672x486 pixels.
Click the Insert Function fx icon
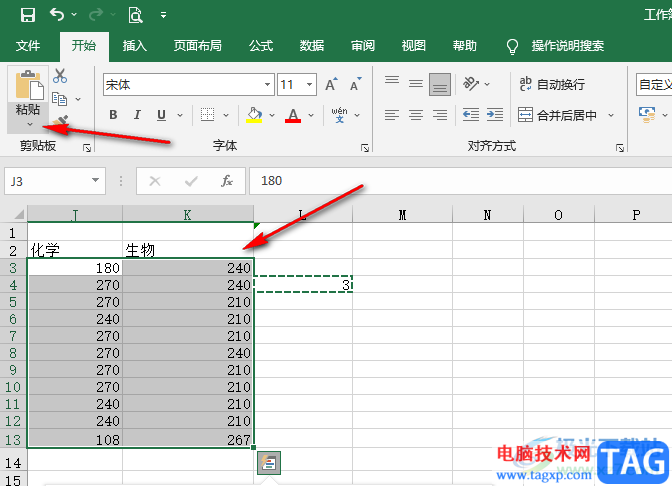pyautogui.click(x=227, y=181)
